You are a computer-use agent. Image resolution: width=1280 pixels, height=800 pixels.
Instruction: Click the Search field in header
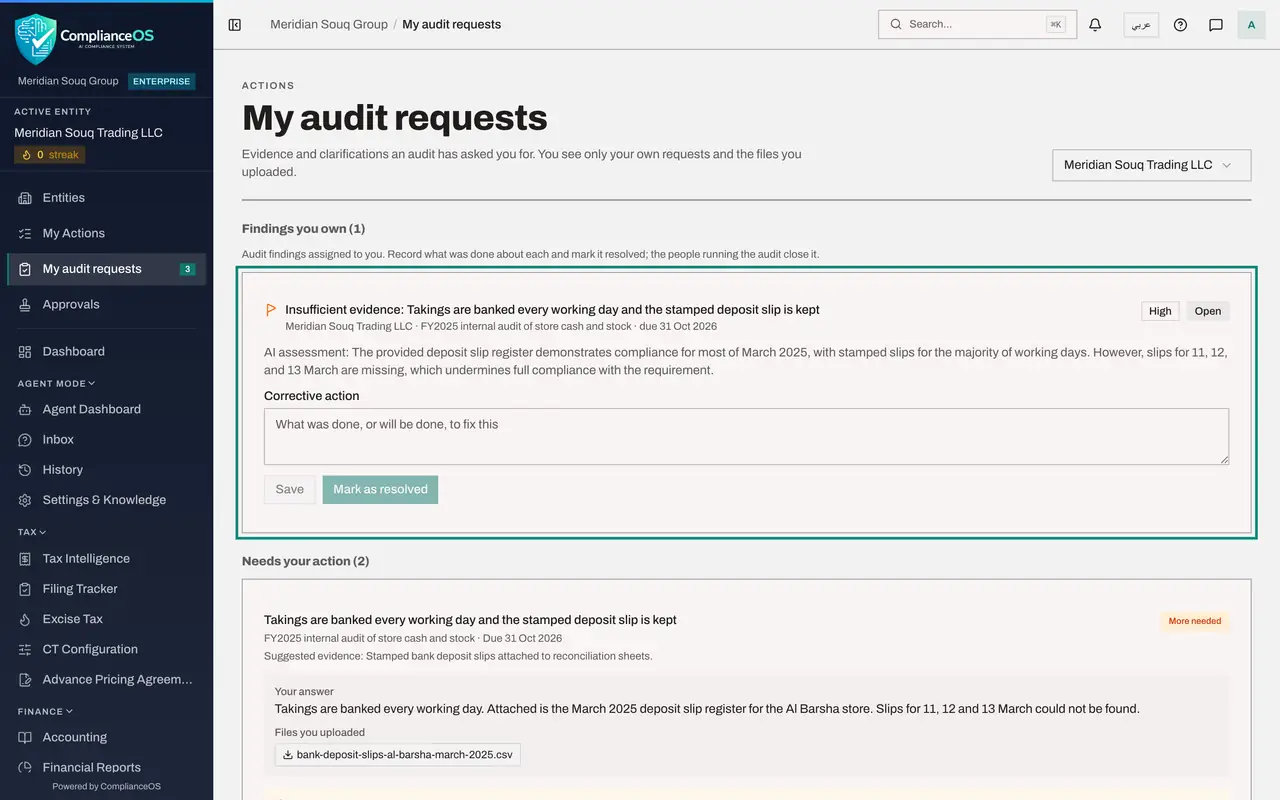(x=977, y=24)
